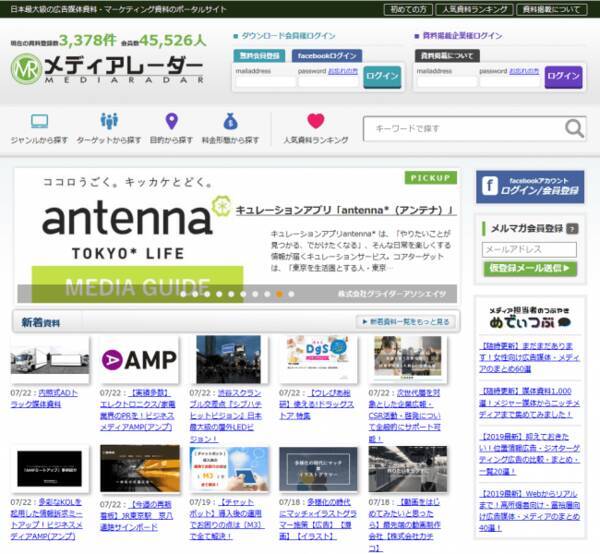The width and height of the screenshot is (600, 554).
Task: Click the Facebook account login icon
Action: click(x=490, y=185)
